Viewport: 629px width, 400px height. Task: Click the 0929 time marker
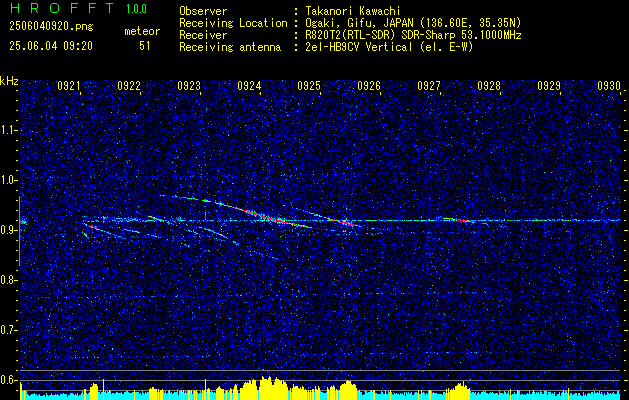549,86
